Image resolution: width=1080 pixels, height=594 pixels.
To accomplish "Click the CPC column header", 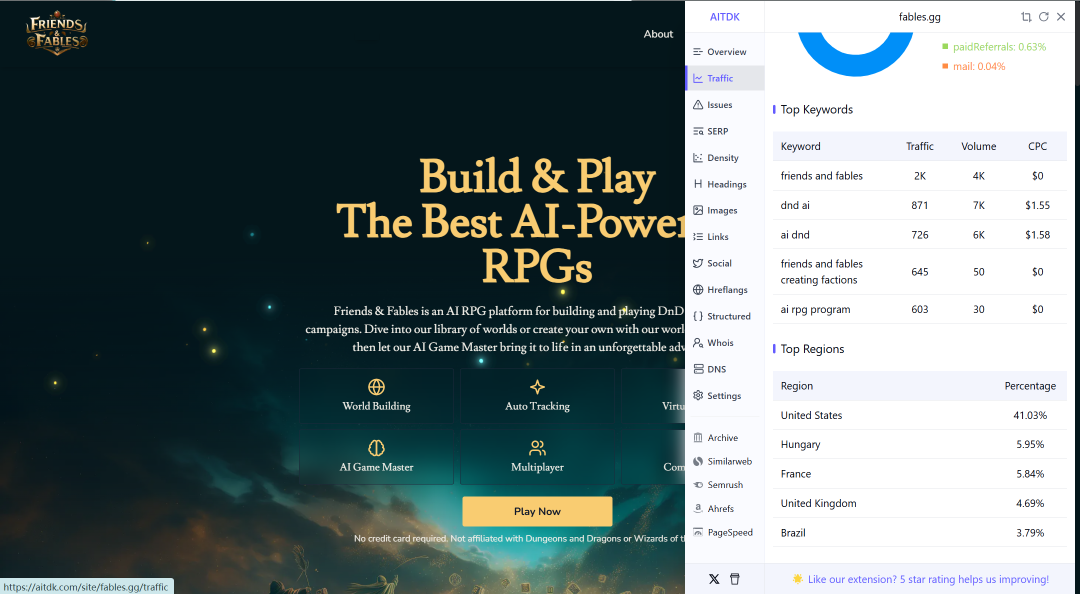I will pos(1037,146).
